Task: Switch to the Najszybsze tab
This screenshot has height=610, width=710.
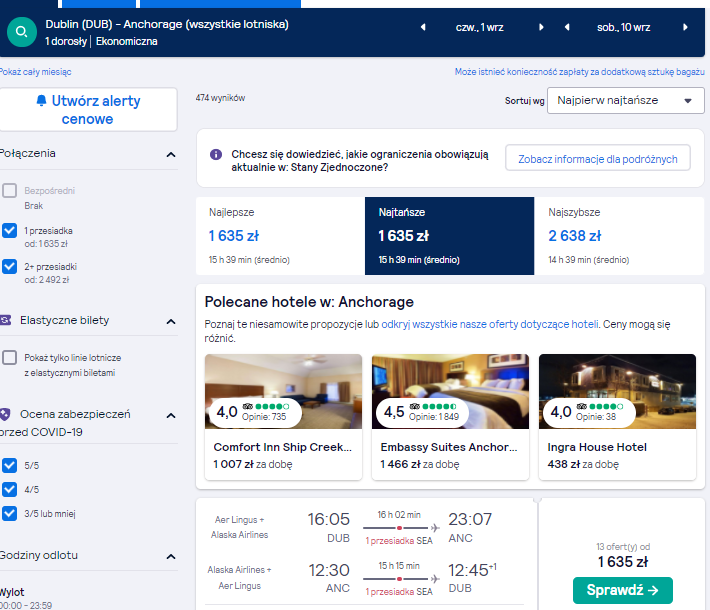Action: pyautogui.click(x=619, y=236)
